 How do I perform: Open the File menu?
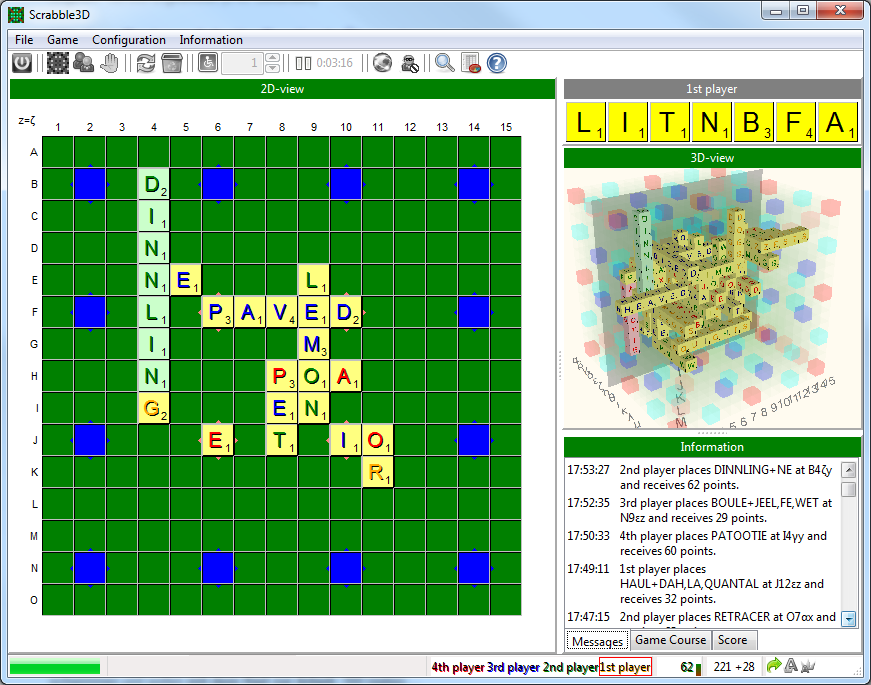click(24, 40)
